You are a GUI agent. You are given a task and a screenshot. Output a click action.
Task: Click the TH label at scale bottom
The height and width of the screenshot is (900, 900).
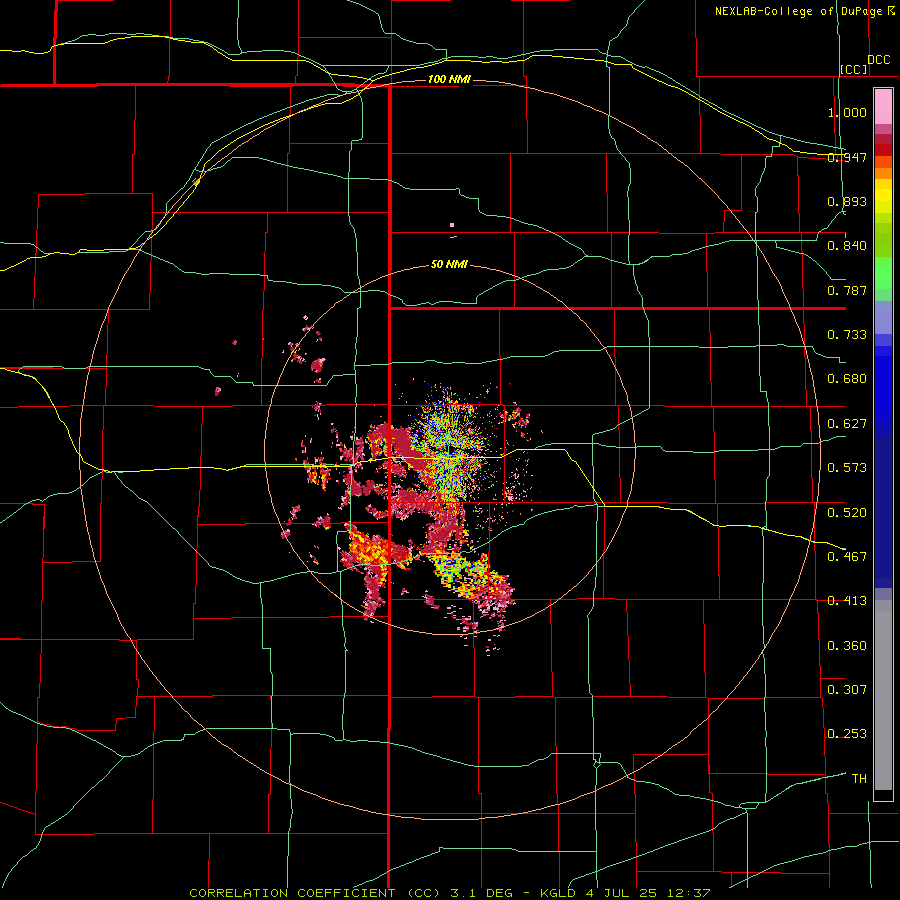(859, 779)
